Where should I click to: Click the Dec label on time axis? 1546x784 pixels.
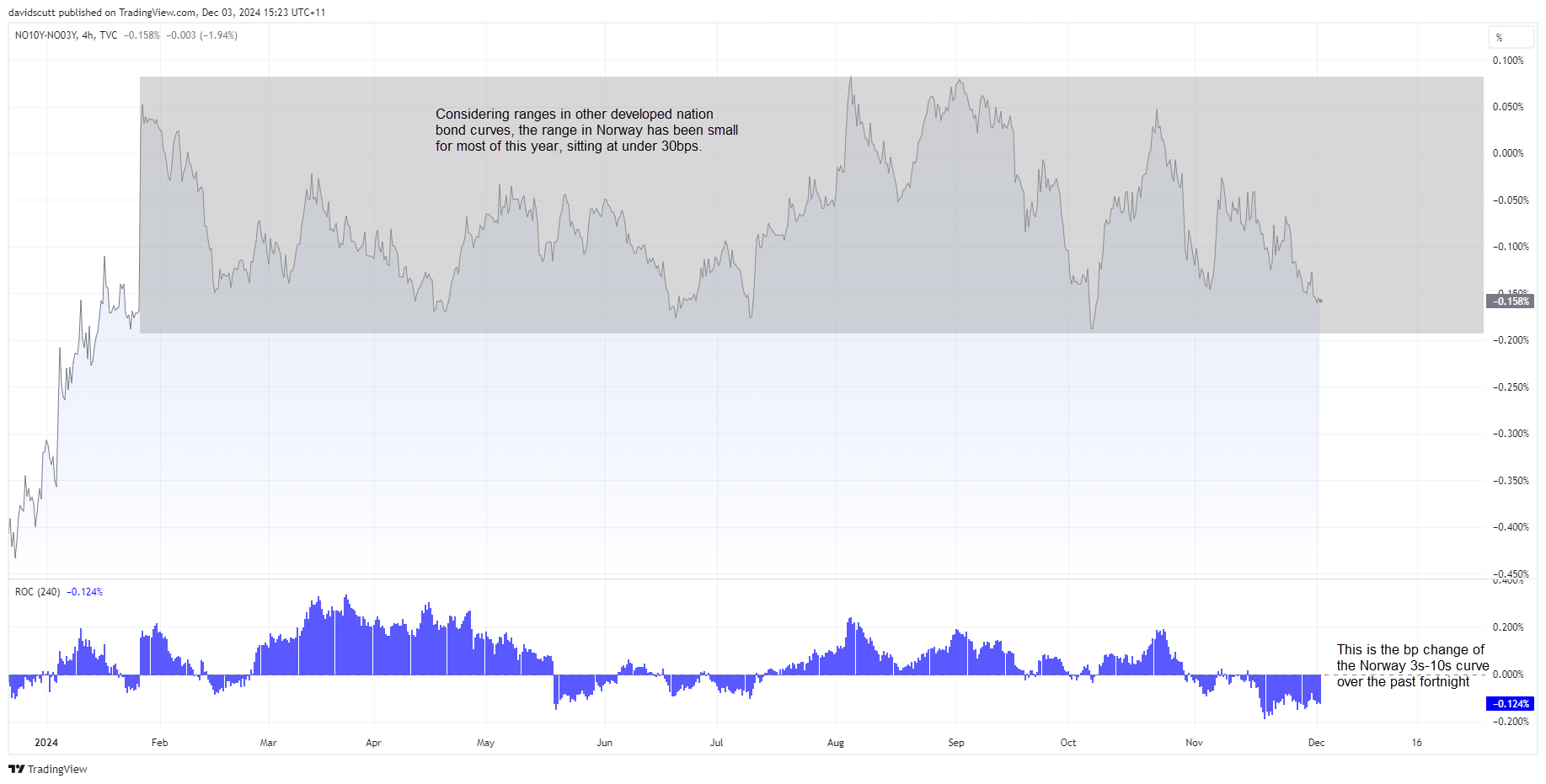click(x=1316, y=743)
